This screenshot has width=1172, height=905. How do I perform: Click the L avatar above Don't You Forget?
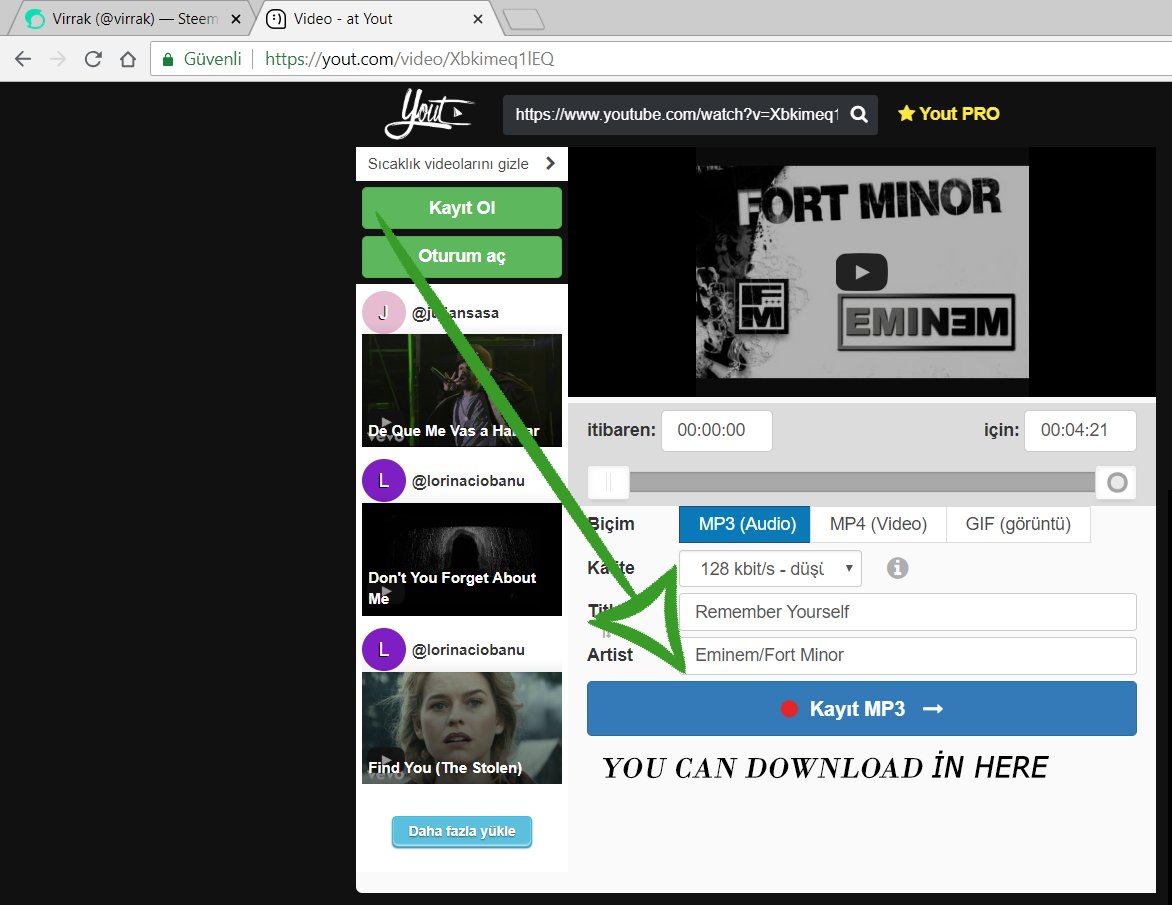[383, 481]
